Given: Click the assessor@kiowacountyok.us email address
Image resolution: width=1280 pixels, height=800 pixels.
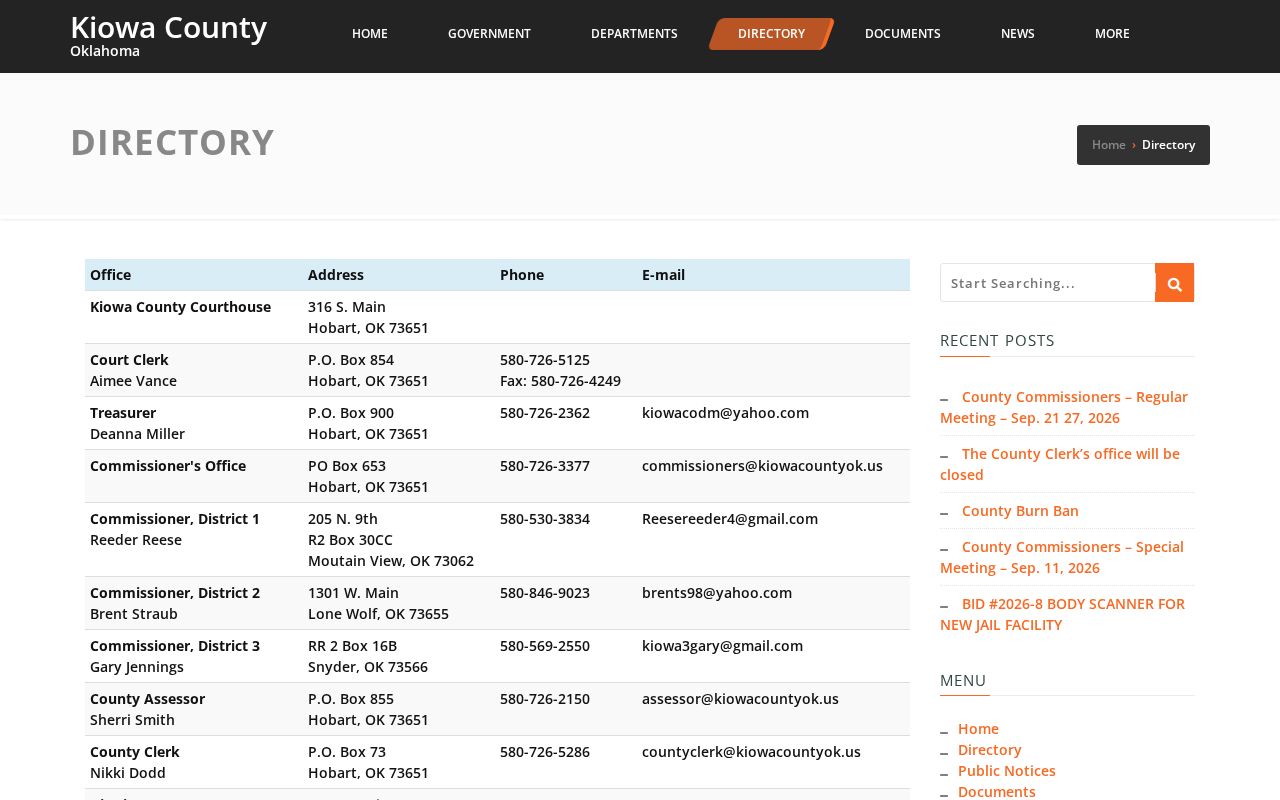Looking at the screenshot, I should (x=740, y=699).
